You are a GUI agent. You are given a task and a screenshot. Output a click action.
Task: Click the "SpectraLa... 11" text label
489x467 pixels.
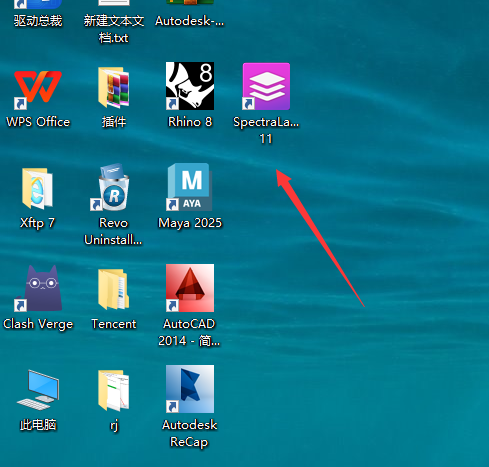[x=266, y=130]
